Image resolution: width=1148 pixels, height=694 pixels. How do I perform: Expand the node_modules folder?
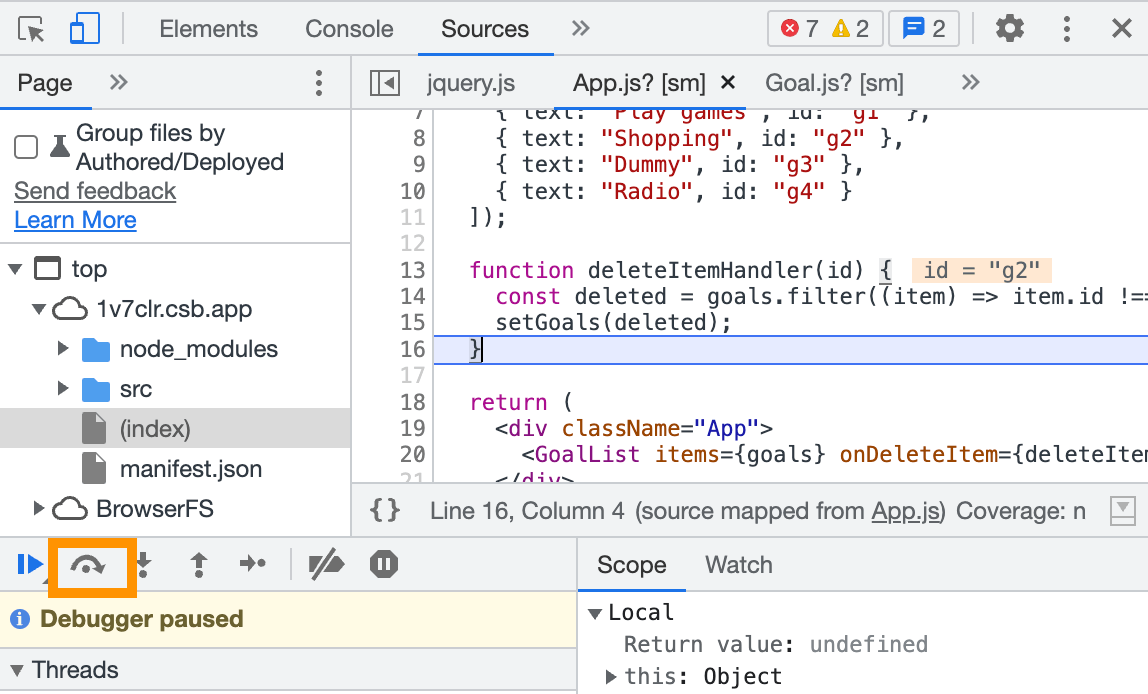(63, 348)
